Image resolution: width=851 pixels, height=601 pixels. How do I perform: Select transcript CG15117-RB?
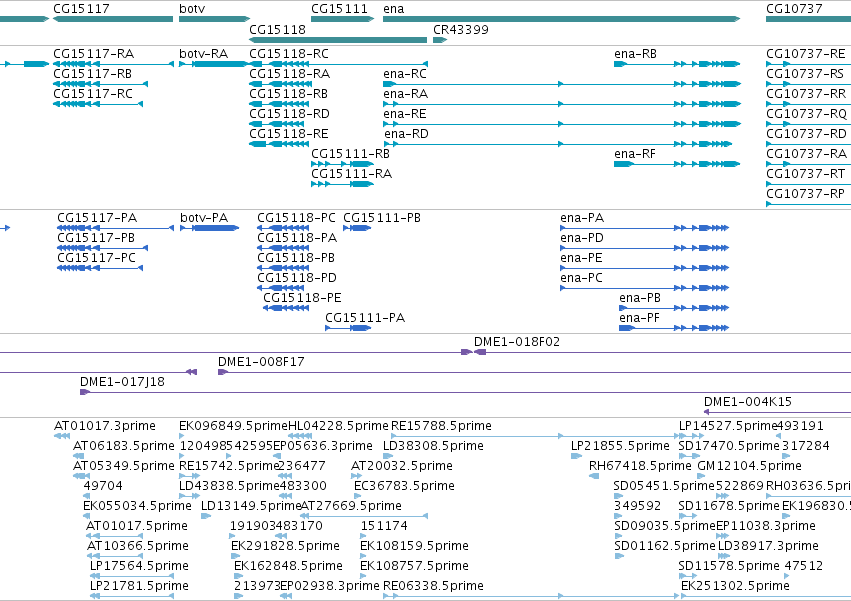[92, 74]
